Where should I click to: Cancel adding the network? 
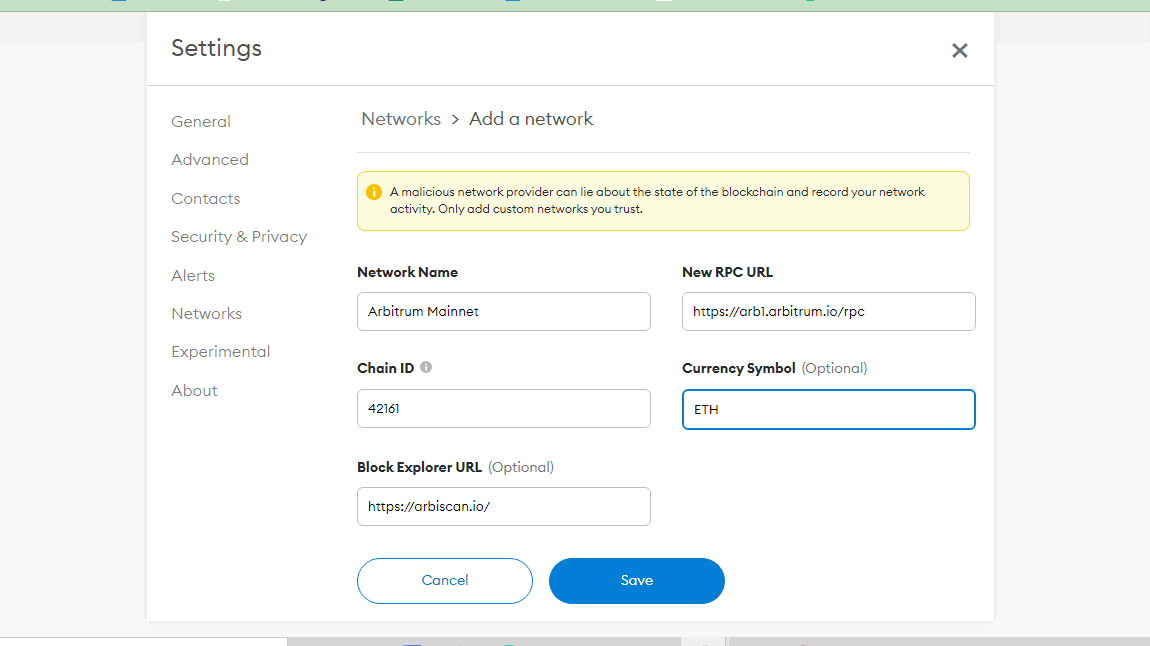[x=444, y=581]
